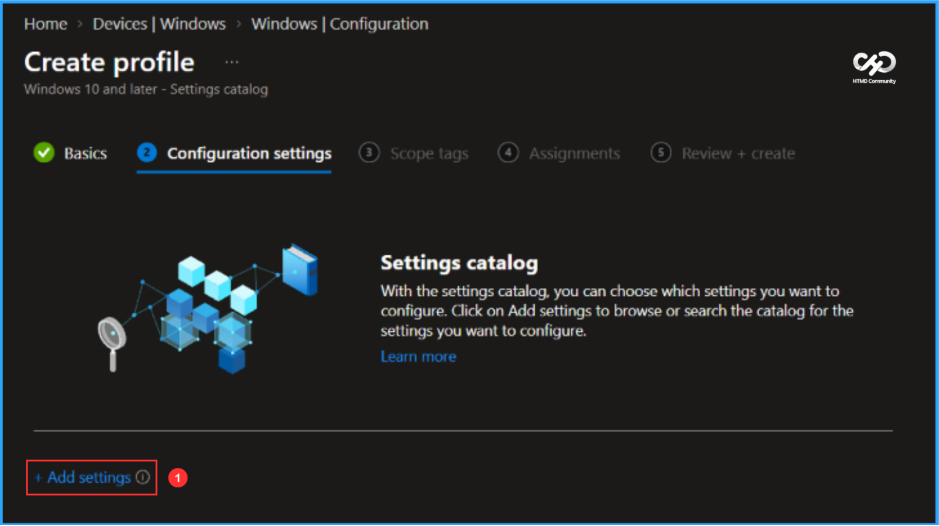Open Windows | Configuration breadcrumb
Image resolution: width=939 pixels, height=526 pixels.
coord(340,24)
